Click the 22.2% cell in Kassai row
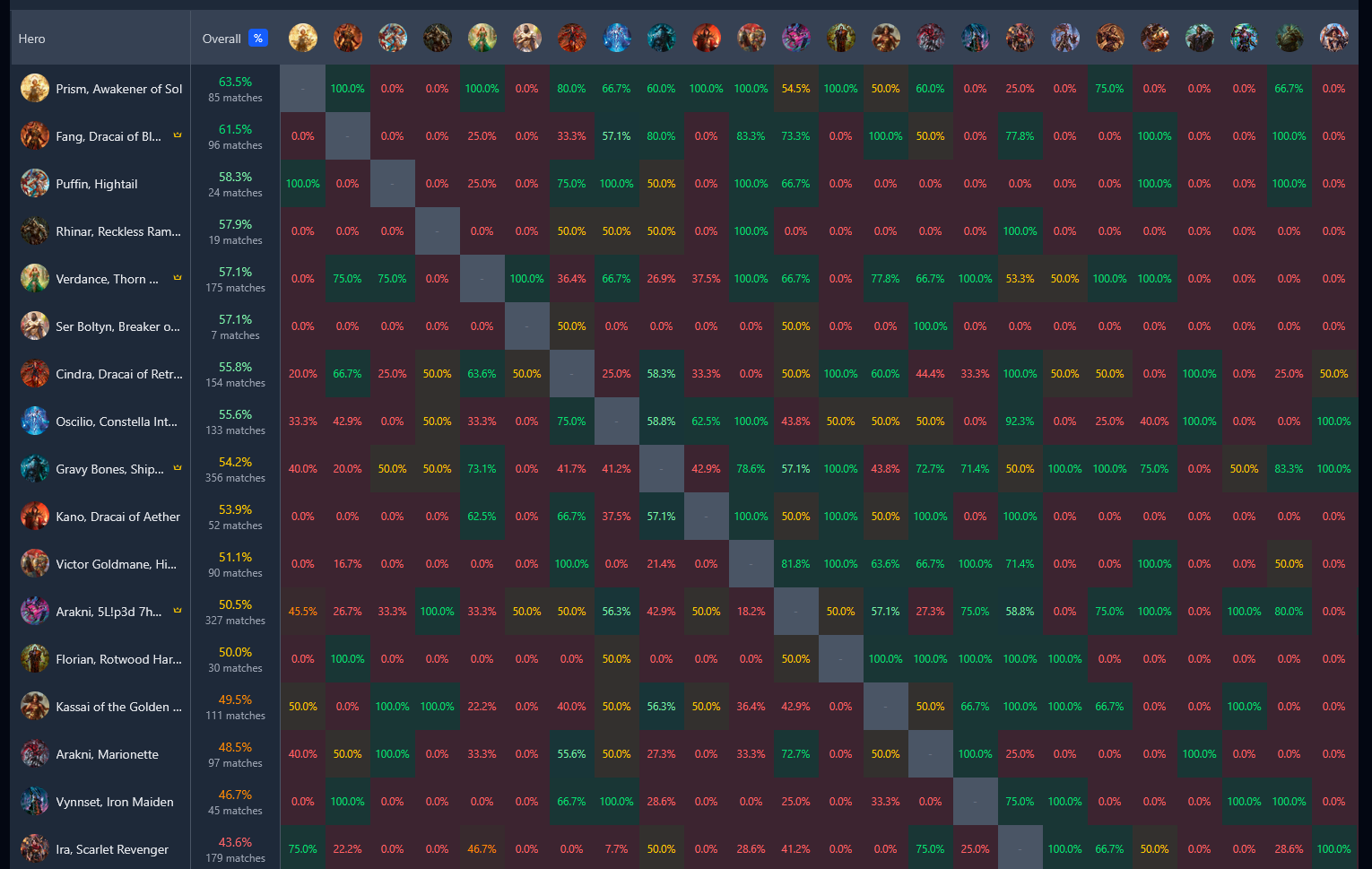Image resolution: width=1372 pixels, height=869 pixels. [482, 707]
